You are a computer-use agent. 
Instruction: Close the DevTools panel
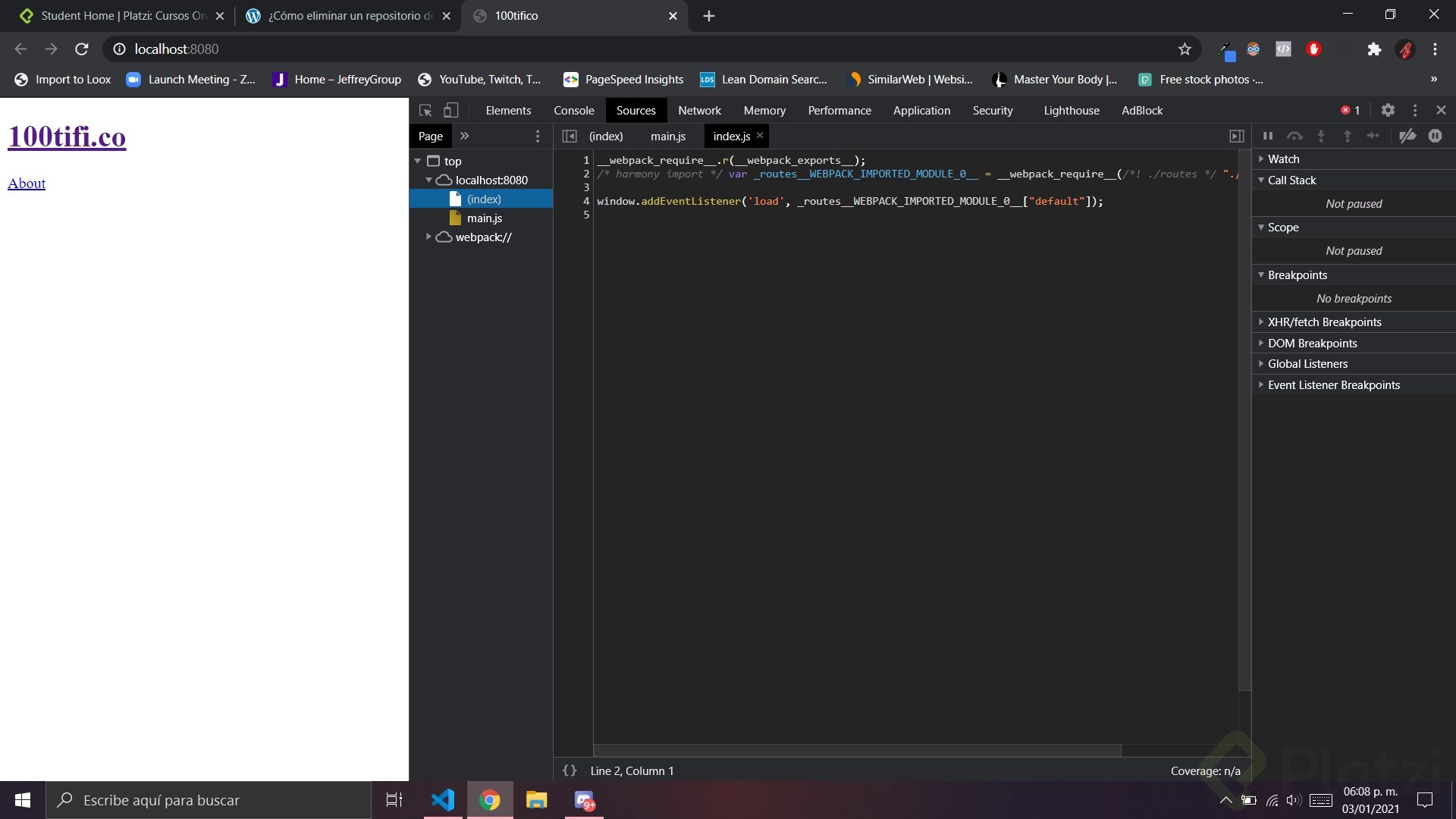(x=1441, y=111)
